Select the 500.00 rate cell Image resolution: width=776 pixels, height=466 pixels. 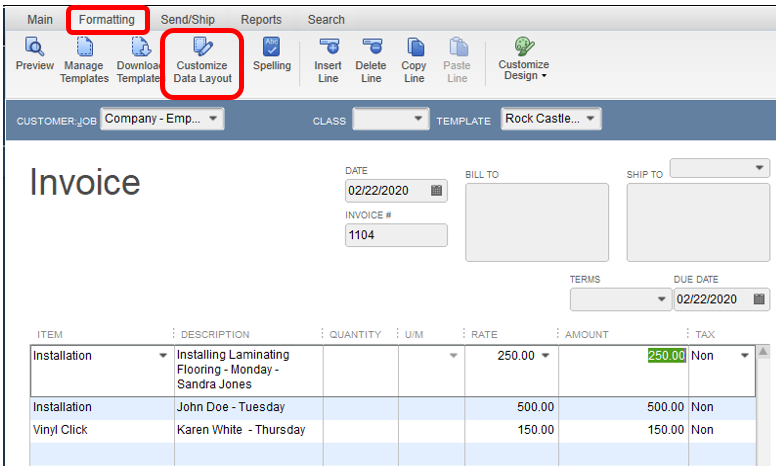click(x=512, y=407)
